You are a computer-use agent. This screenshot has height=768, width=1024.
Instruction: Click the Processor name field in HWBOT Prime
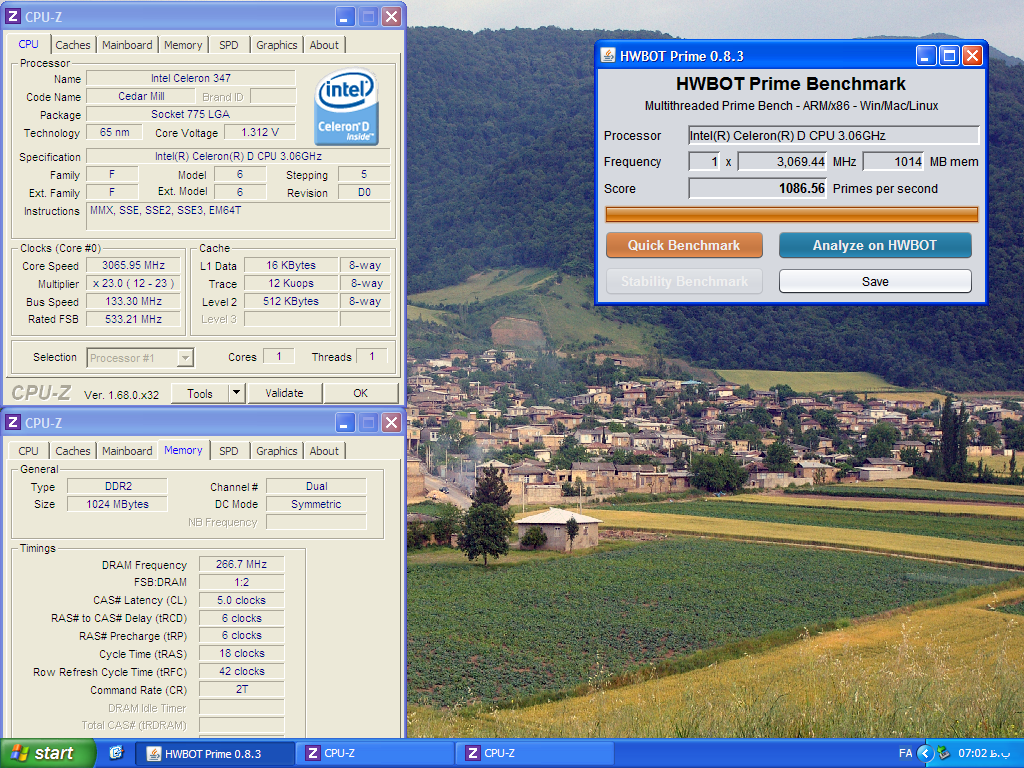click(834, 135)
